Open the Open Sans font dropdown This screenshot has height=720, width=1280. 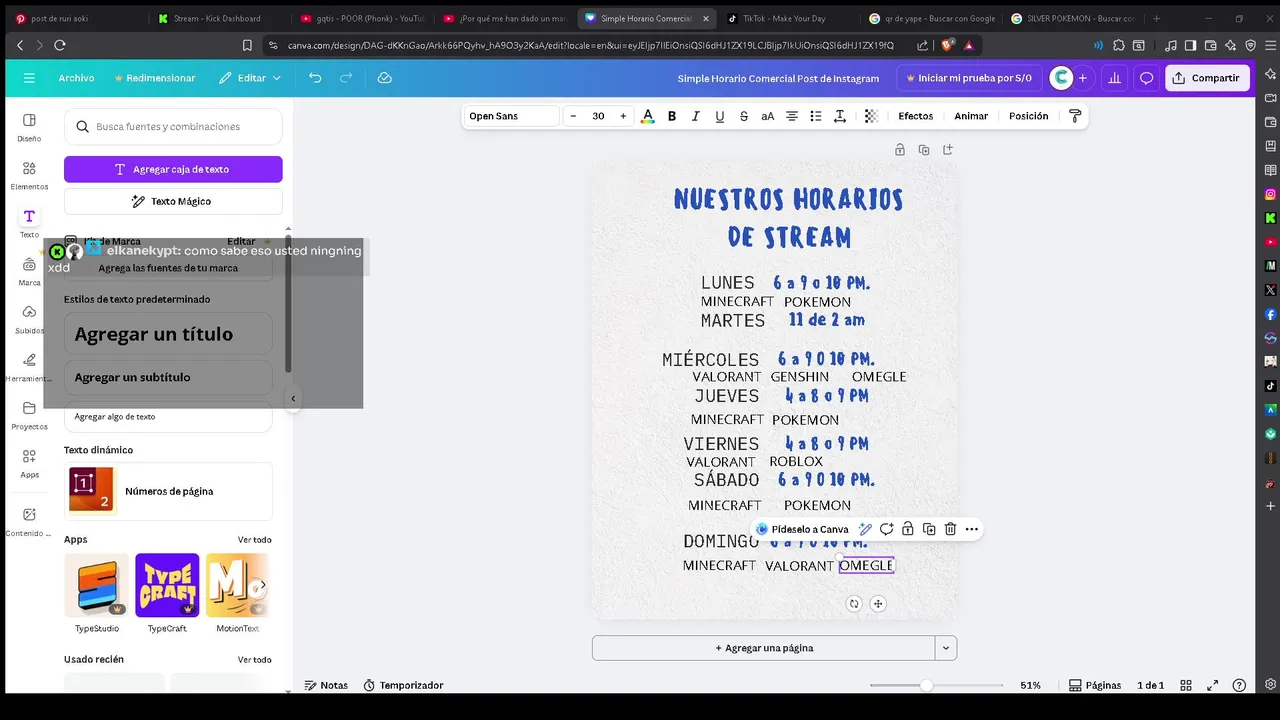[x=512, y=116]
